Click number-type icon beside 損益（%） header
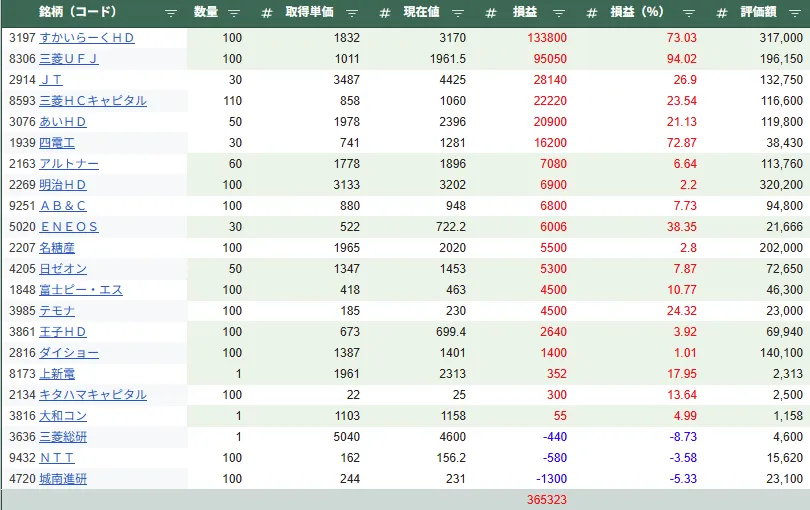Image resolution: width=810 pixels, height=510 pixels. [x=592, y=13]
